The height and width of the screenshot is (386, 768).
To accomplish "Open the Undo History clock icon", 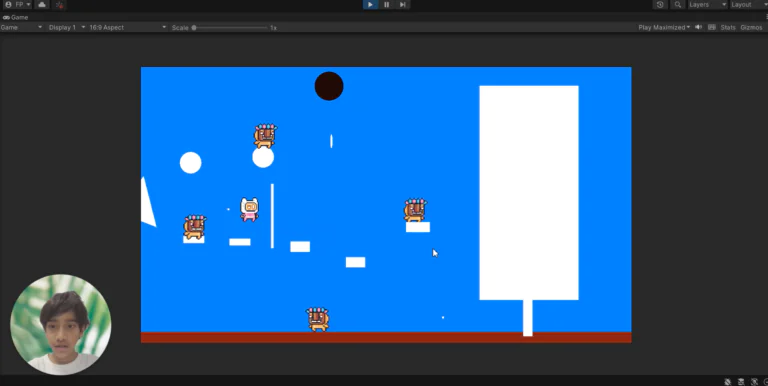I will click(660, 4).
